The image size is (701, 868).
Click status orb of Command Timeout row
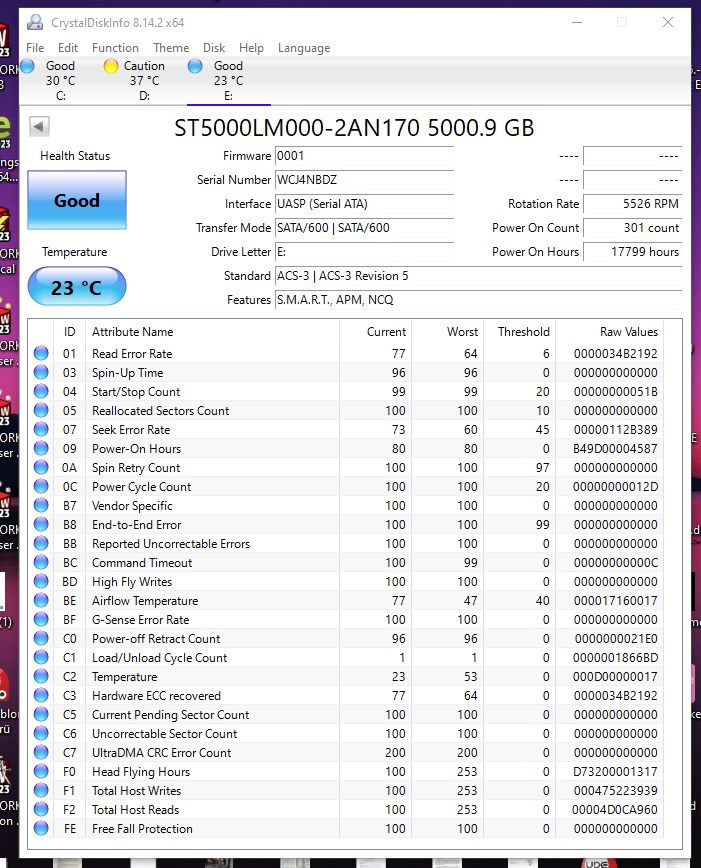click(41, 562)
